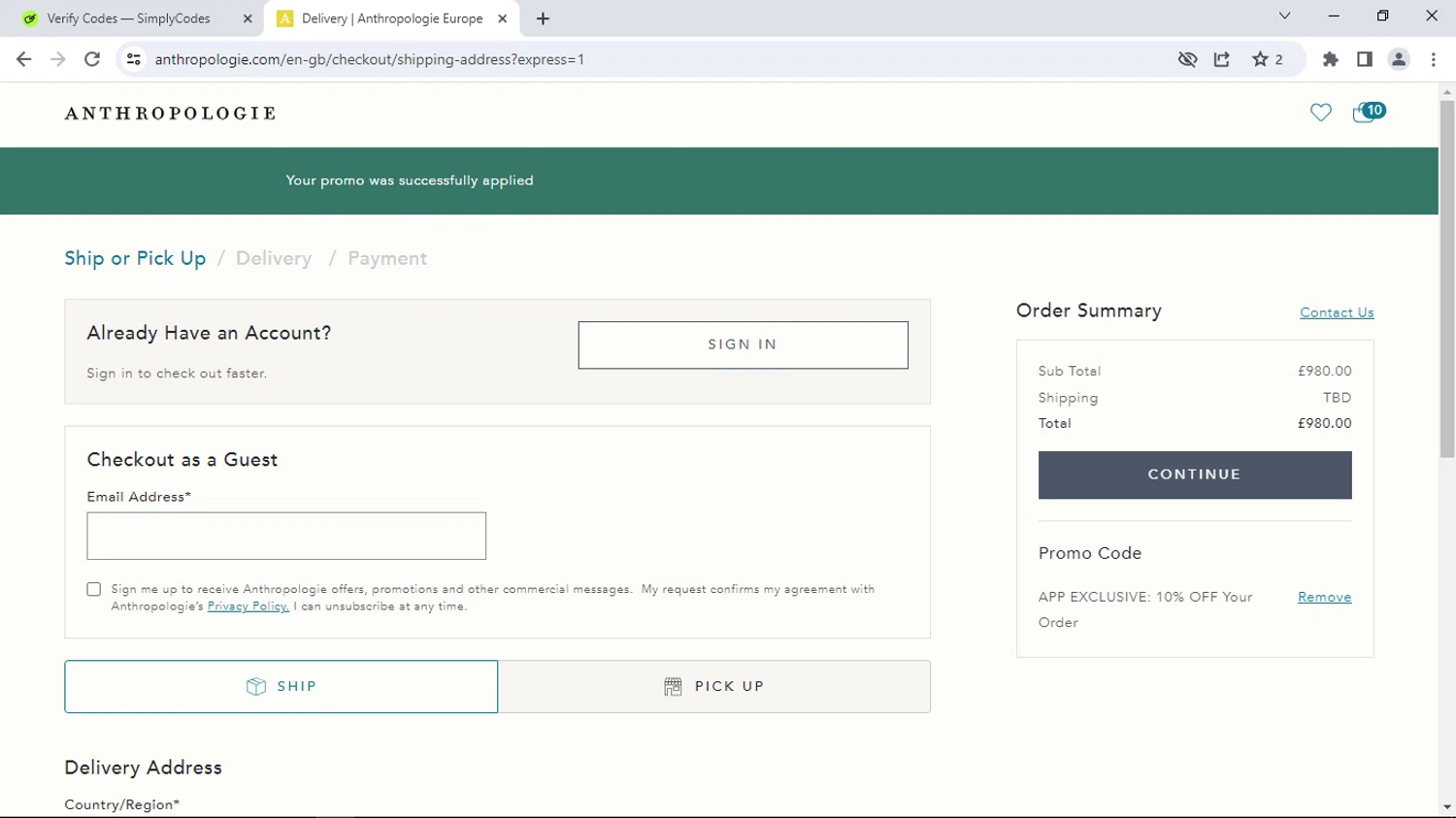Click the Anthropologie logo

(171, 114)
